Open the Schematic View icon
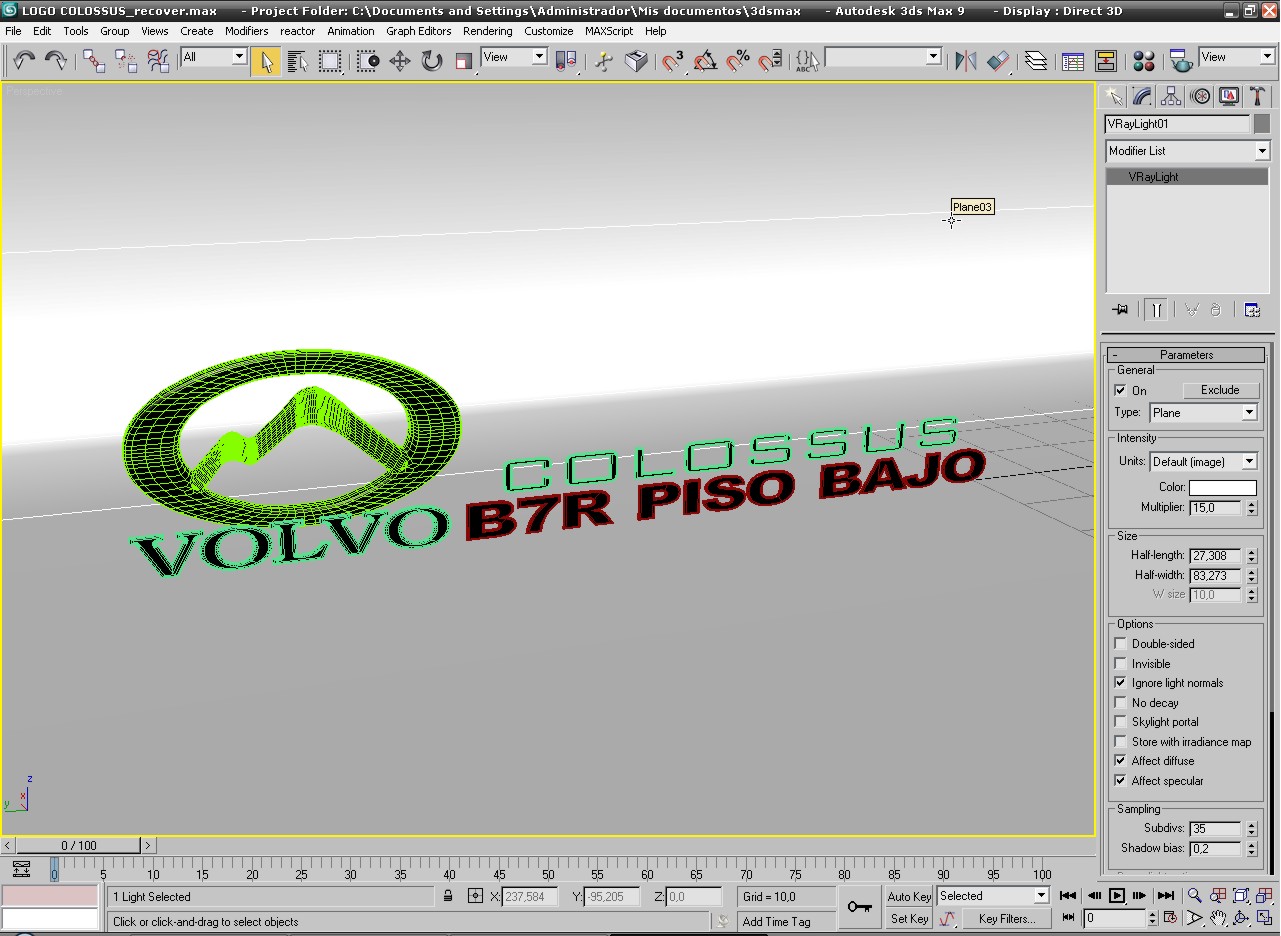 pyautogui.click(x=1106, y=61)
